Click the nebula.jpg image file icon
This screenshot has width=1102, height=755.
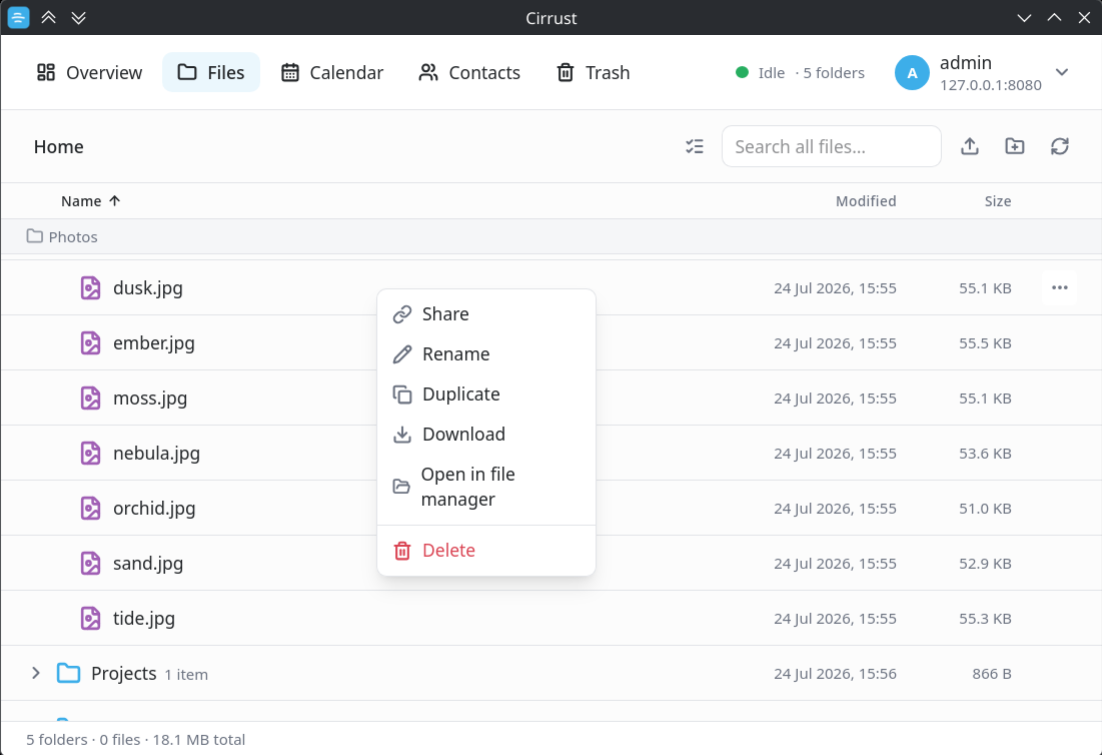pos(91,453)
